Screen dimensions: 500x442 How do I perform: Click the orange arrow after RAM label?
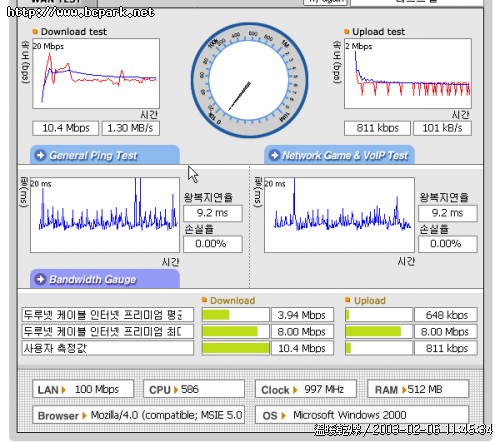(404, 390)
